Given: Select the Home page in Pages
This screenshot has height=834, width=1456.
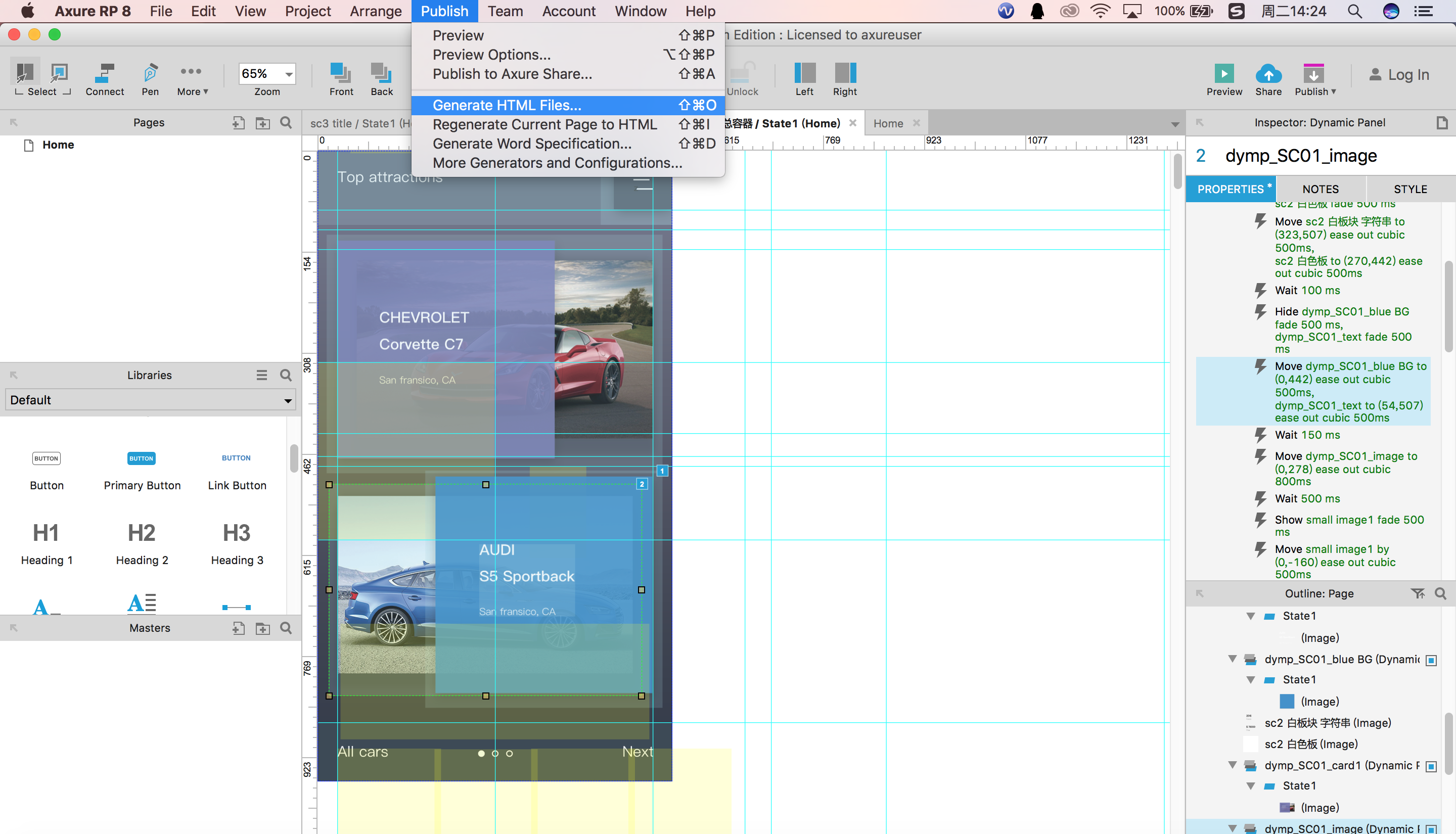Looking at the screenshot, I should (x=58, y=145).
